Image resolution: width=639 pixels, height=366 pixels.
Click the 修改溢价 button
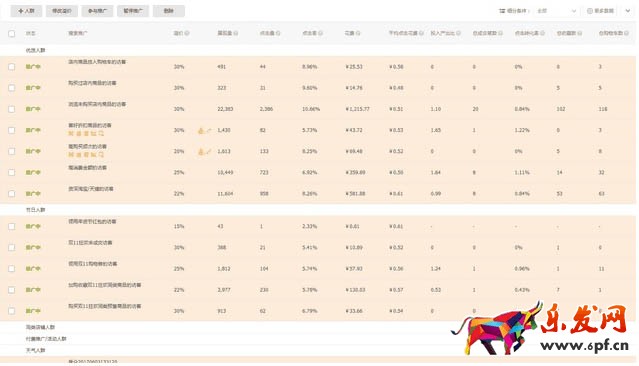click(x=62, y=11)
